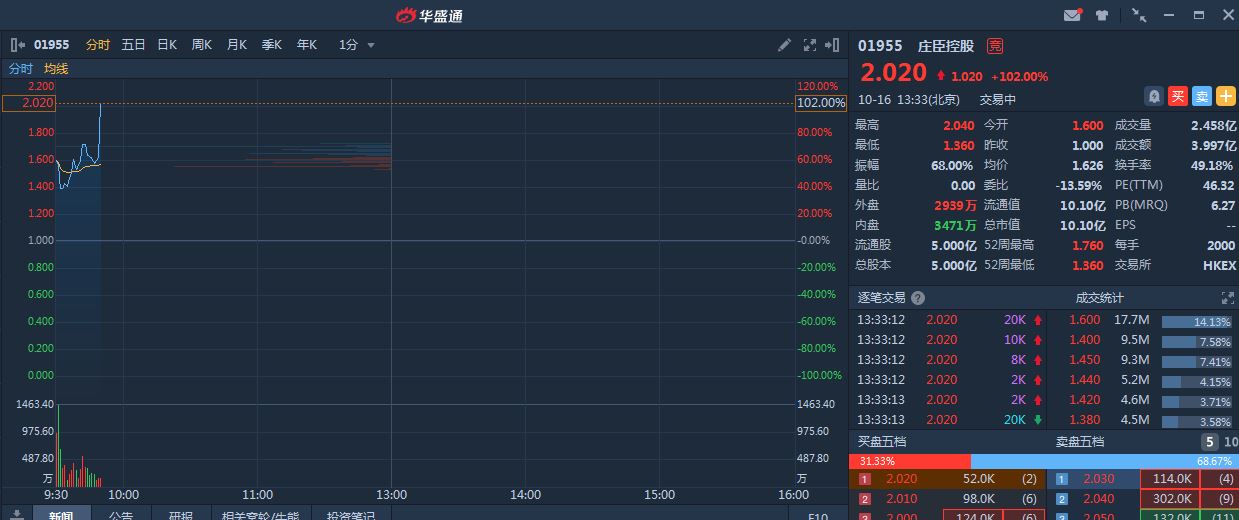The width and height of the screenshot is (1239, 520).
Task: Click the price alert bell icon
Action: [1154, 96]
